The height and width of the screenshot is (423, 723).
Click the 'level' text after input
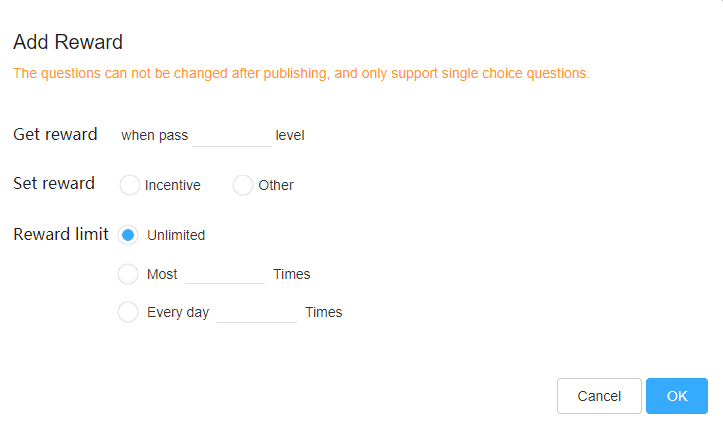coord(290,135)
